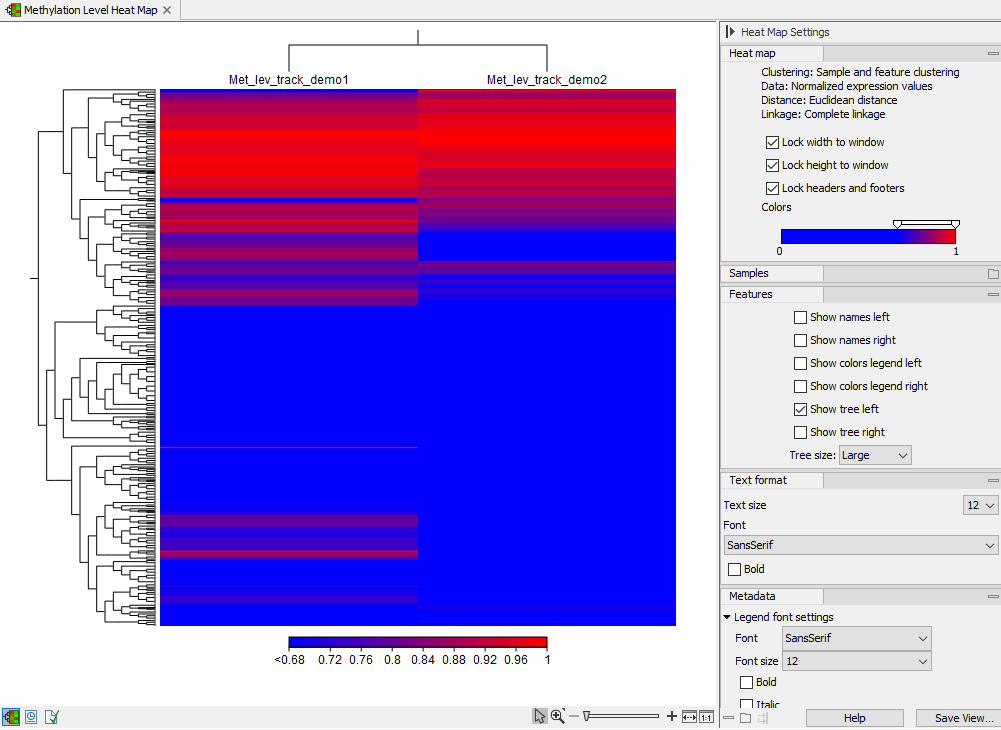Select the Heat Map view icon
The image size is (1001, 730).
11,716
